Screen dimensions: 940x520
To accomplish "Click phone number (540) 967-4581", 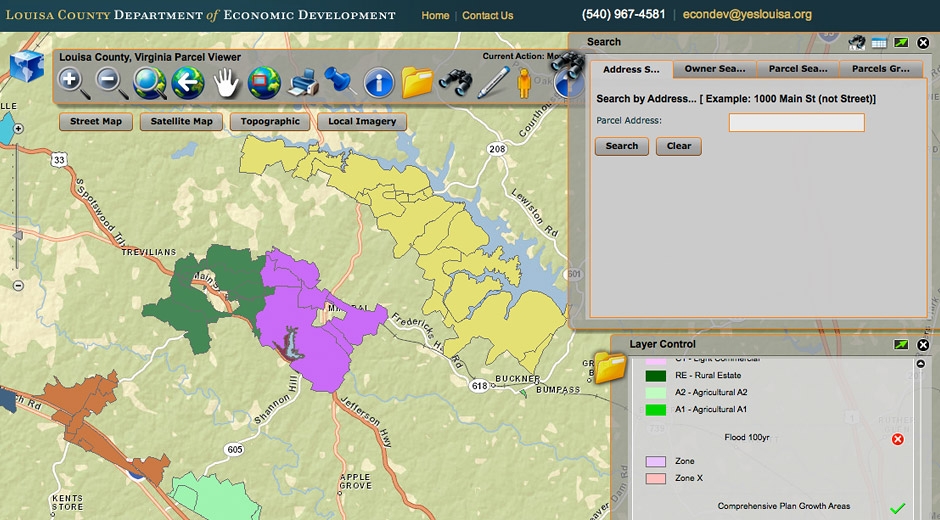I will (623, 14).
